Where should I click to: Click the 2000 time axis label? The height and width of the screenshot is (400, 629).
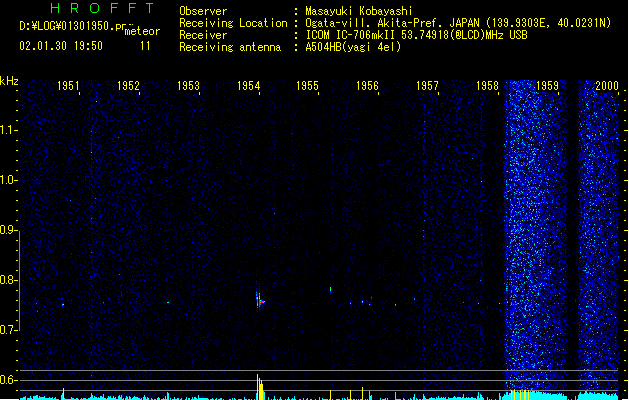[x=607, y=86]
